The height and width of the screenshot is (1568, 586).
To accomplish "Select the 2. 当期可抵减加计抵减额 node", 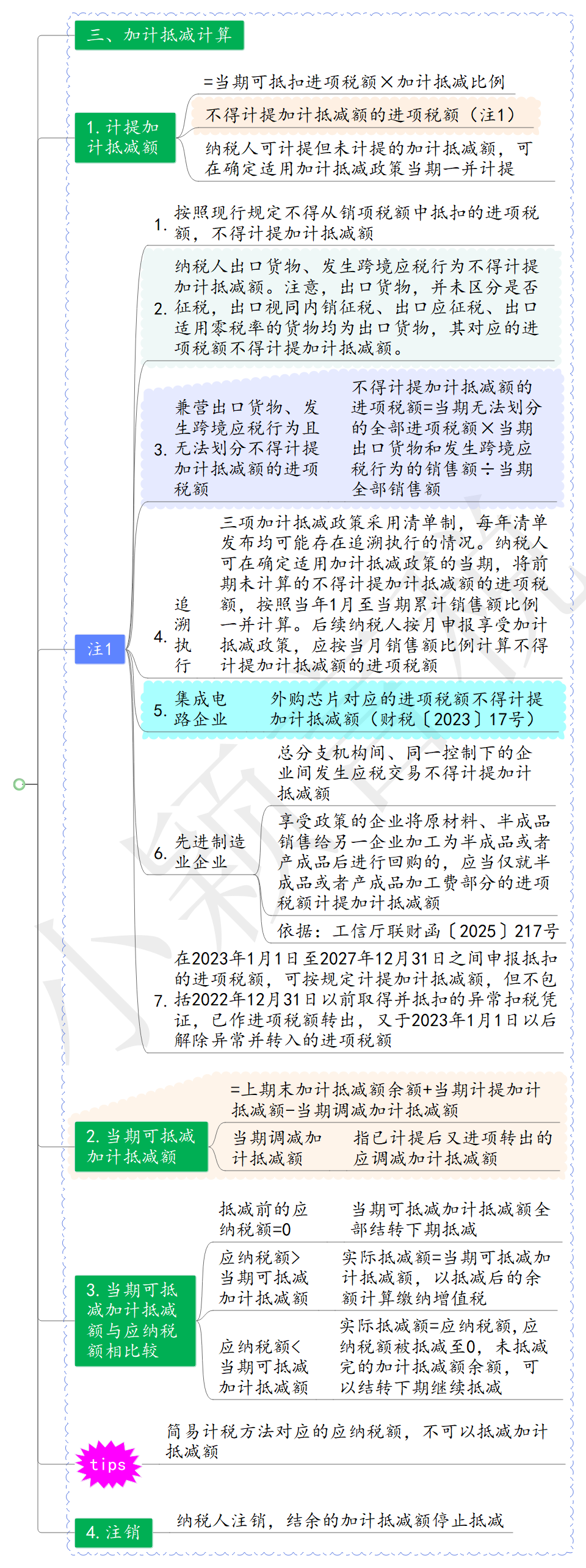I will (x=141, y=1146).
